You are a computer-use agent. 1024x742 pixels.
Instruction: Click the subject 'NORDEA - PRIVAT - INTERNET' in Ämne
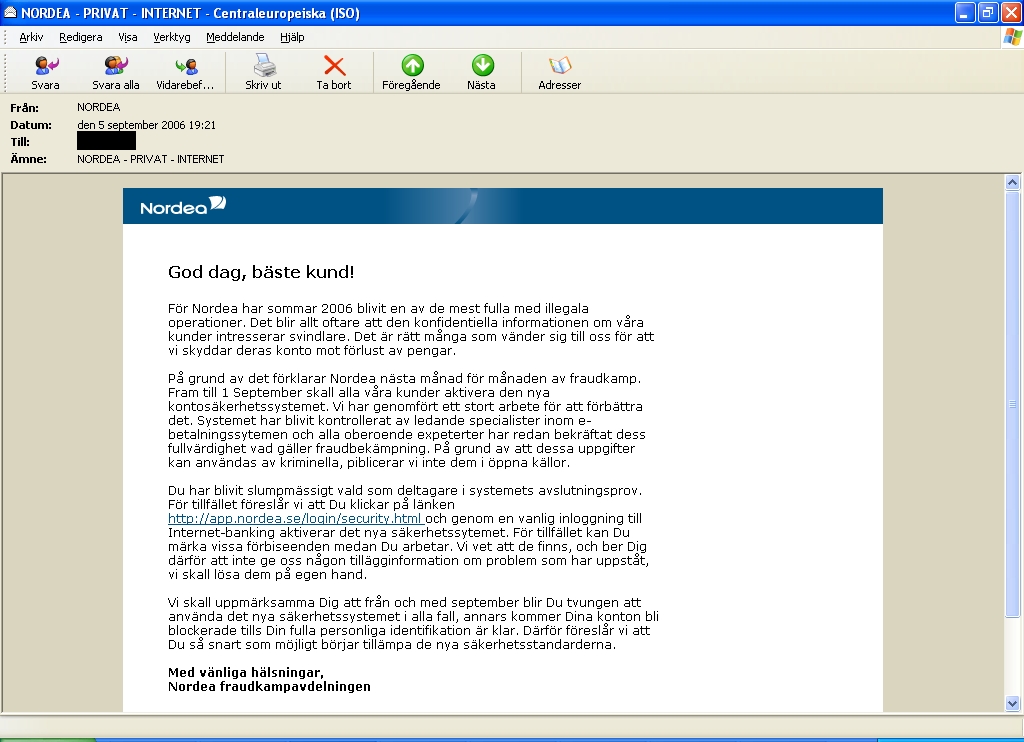tap(151, 159)
